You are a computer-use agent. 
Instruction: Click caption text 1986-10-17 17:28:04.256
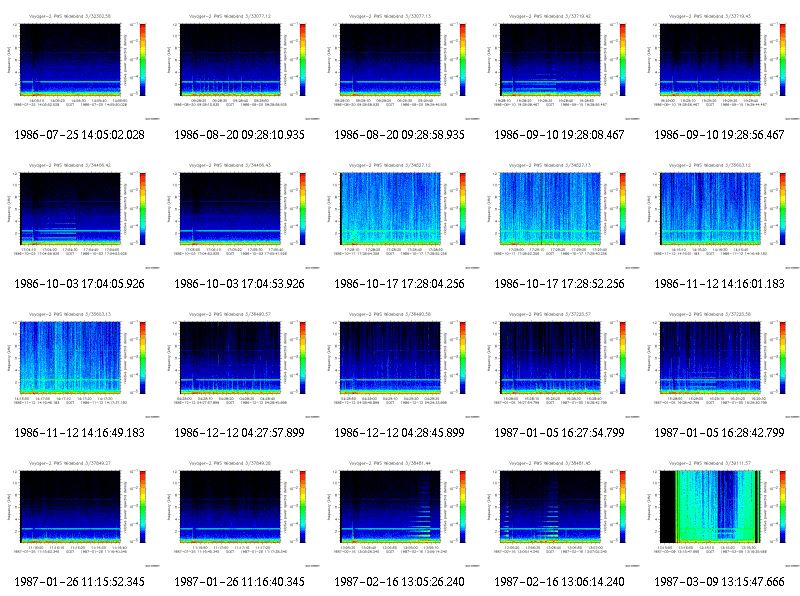click(399, 284)
